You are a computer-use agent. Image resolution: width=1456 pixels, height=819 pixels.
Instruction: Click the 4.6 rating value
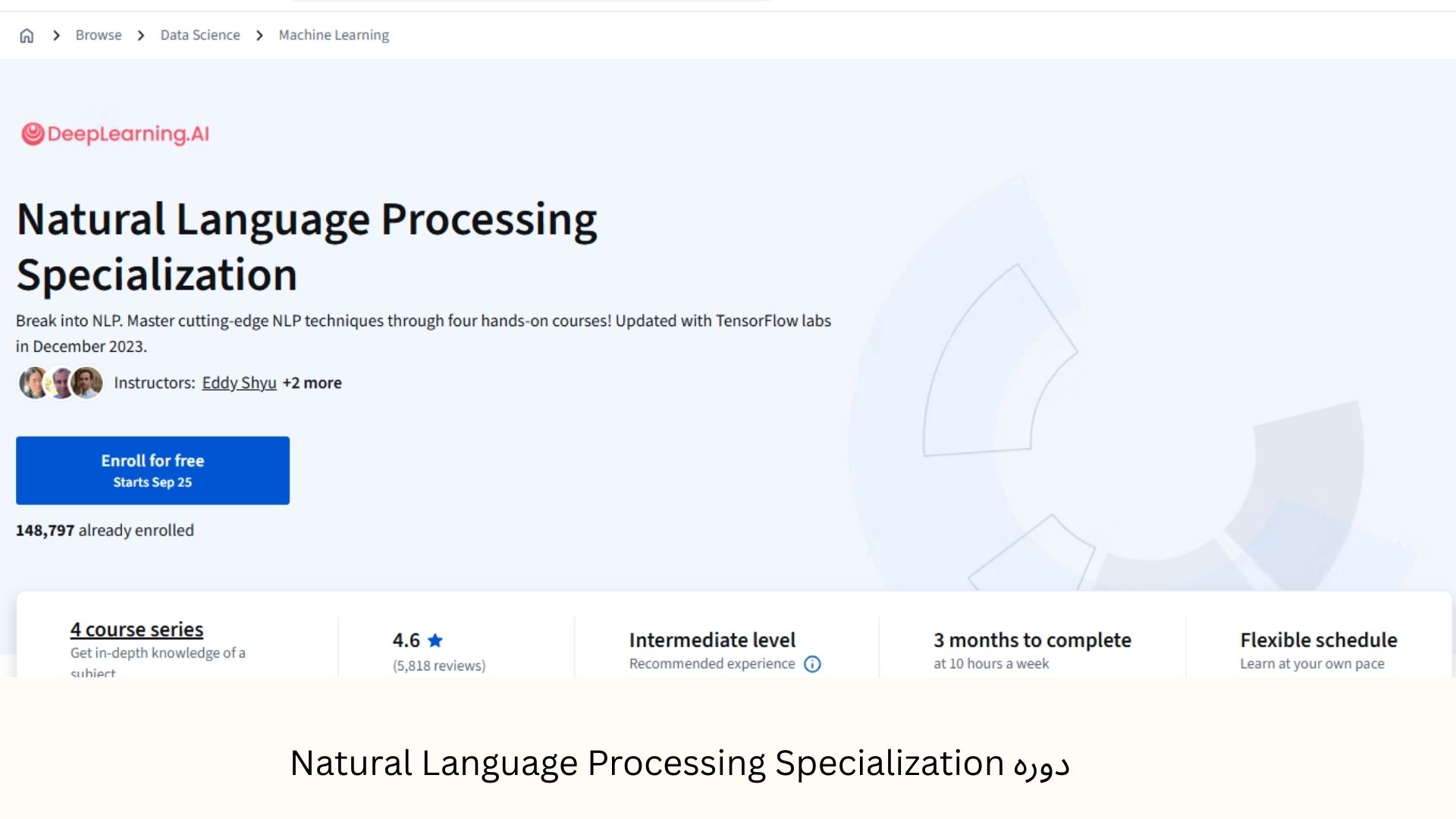click(x=406, y=640)
